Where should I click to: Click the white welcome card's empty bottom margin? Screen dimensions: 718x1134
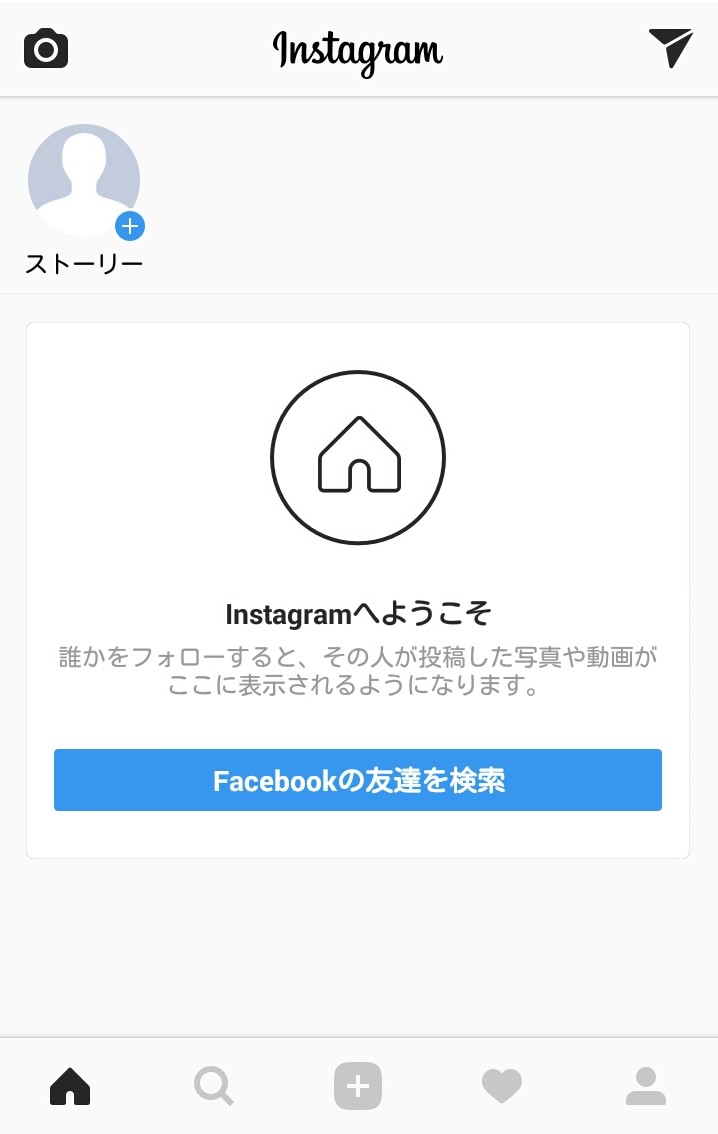pos(358,835)
